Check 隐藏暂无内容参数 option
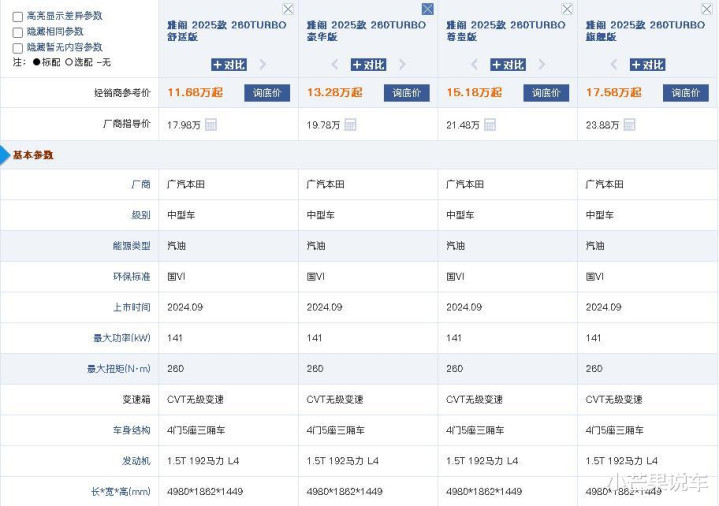The width and height of the screenshot is (719, 506). pos(18,48)
